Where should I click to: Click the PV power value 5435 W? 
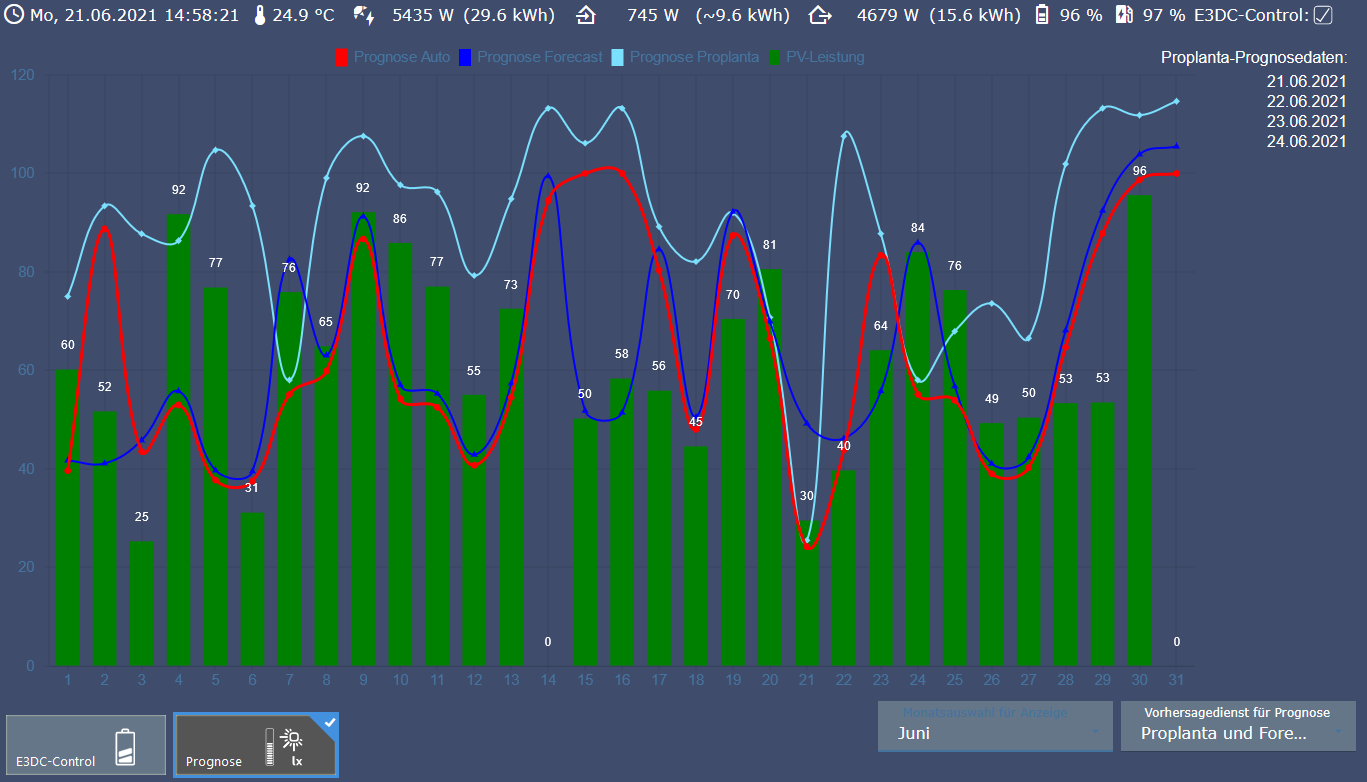pyautogui.click(x=421, y=15)
